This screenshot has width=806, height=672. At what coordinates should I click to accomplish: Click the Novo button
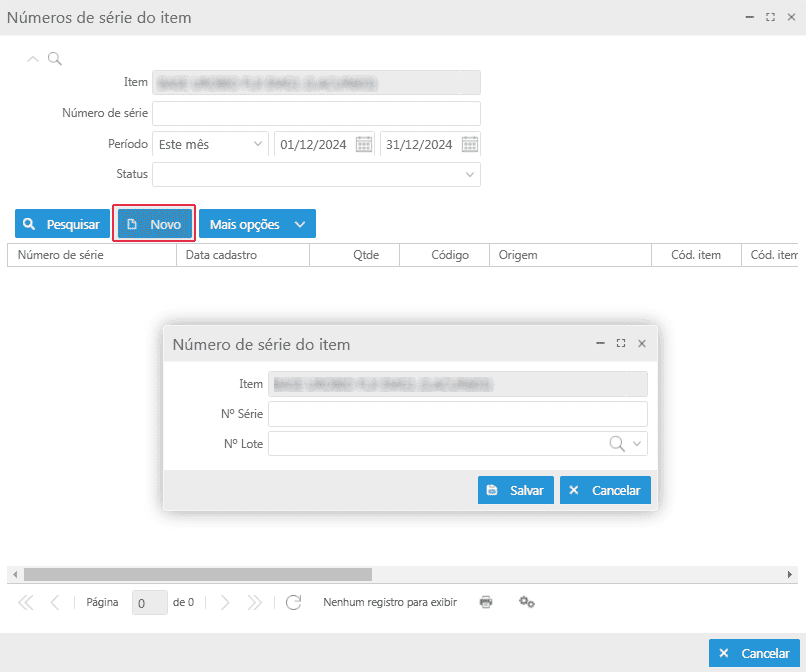point(155,224)
